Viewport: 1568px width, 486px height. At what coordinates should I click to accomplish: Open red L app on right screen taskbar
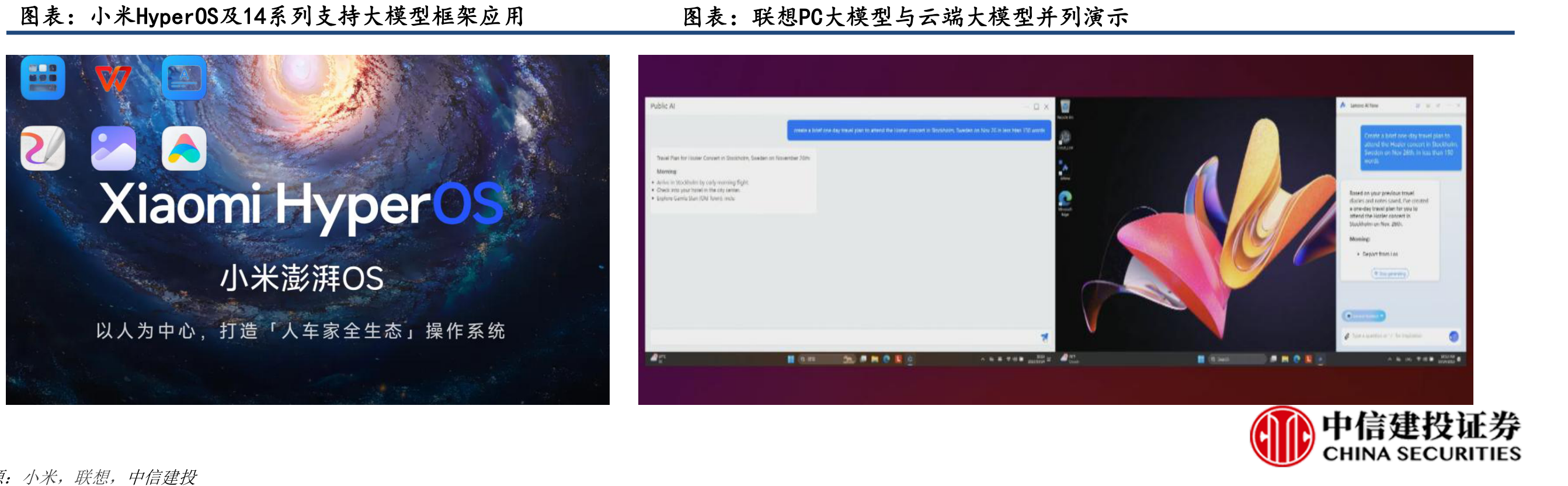click(x=1309, y=359)
